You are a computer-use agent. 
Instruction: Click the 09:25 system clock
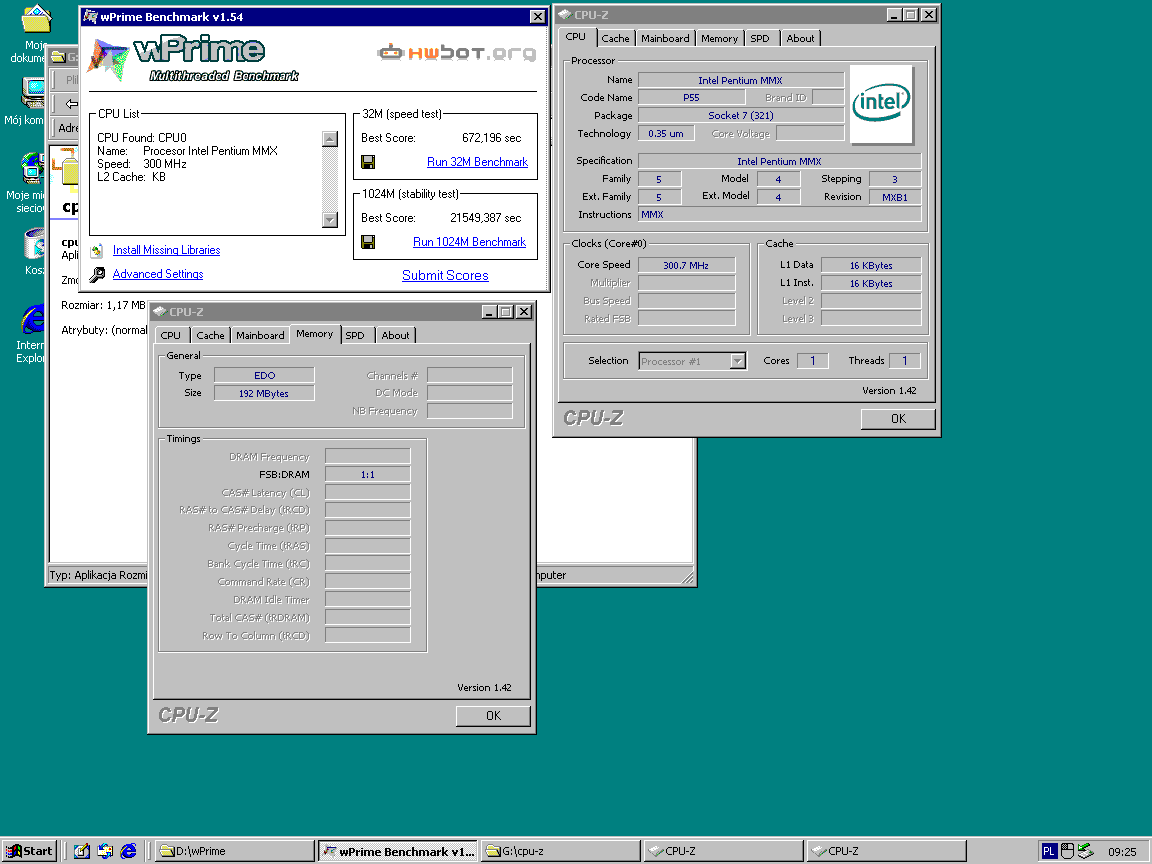tap(1122, 852)
